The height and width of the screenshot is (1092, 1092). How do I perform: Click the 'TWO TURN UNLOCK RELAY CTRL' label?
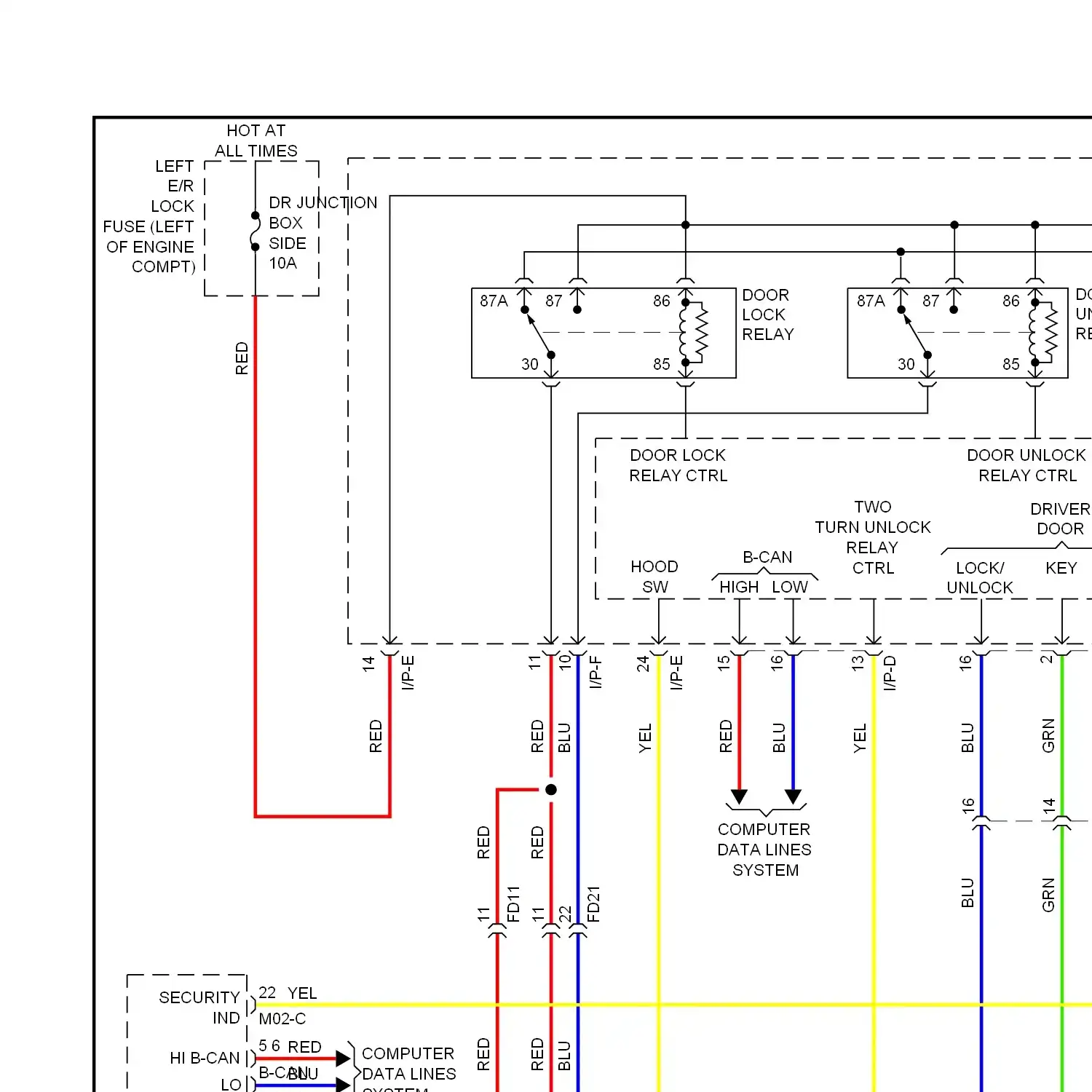pos(873,537)
